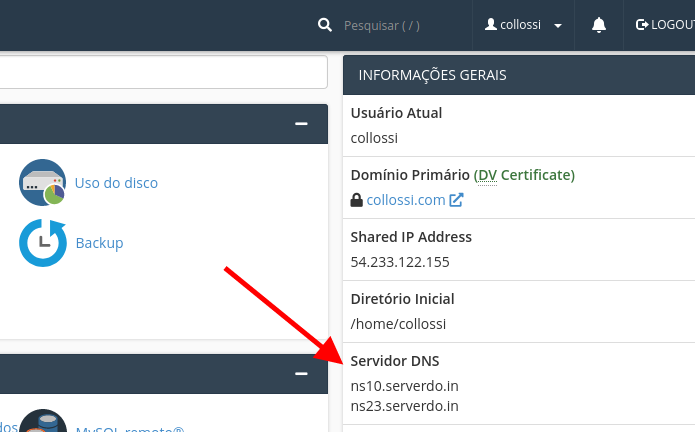
Task: Open the Backup link
Action: tap(99, 243)
